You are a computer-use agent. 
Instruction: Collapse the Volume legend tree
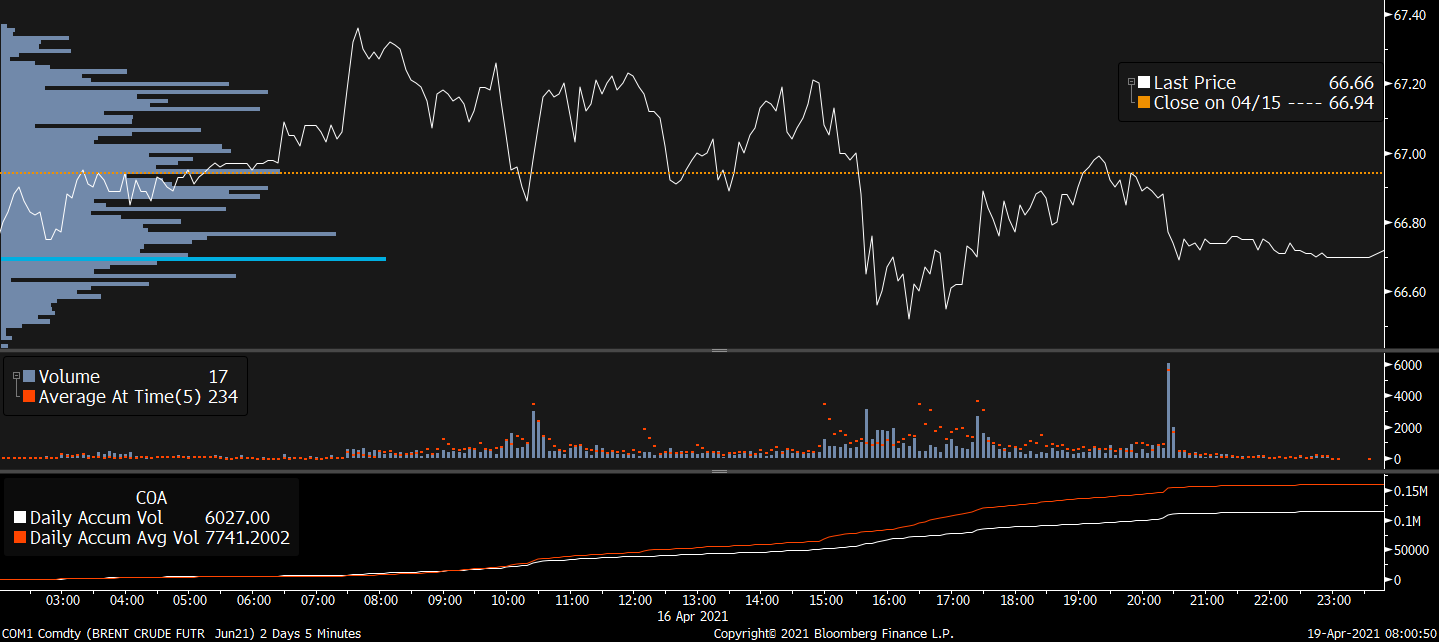(x=15, y=376)
